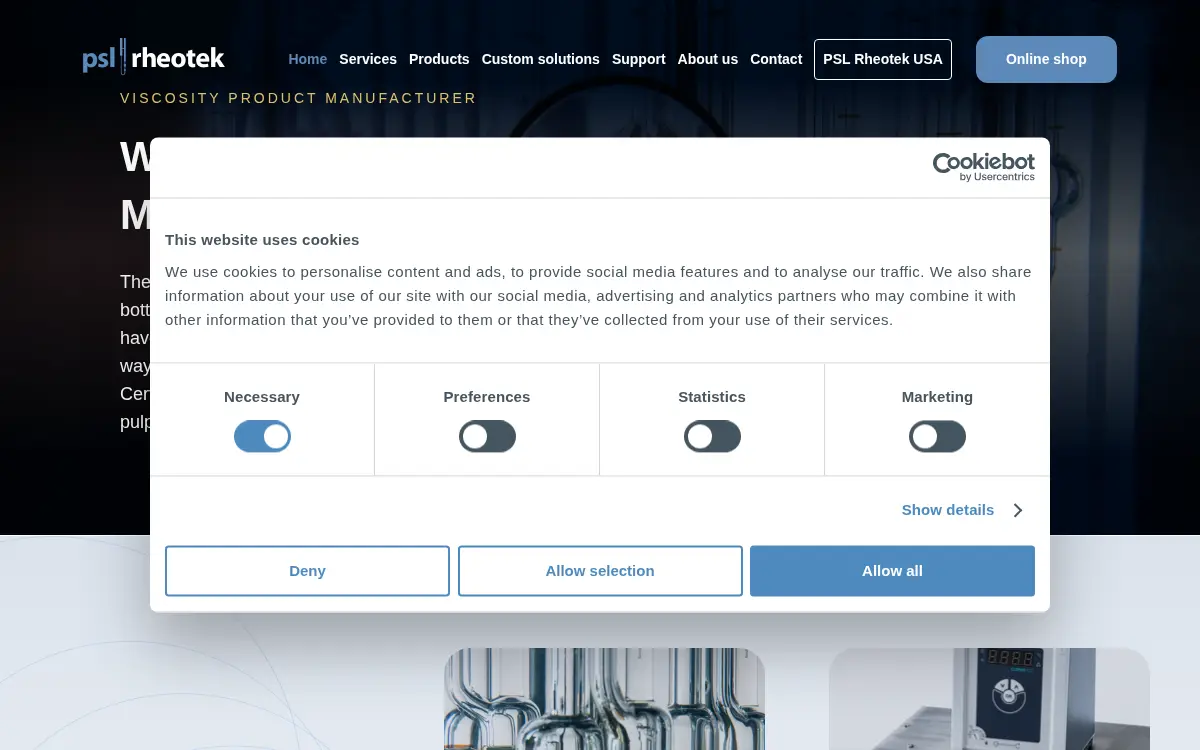Click the PSL Rheotek logo
The image size is (1200, 750).
[x=153, y=57]
